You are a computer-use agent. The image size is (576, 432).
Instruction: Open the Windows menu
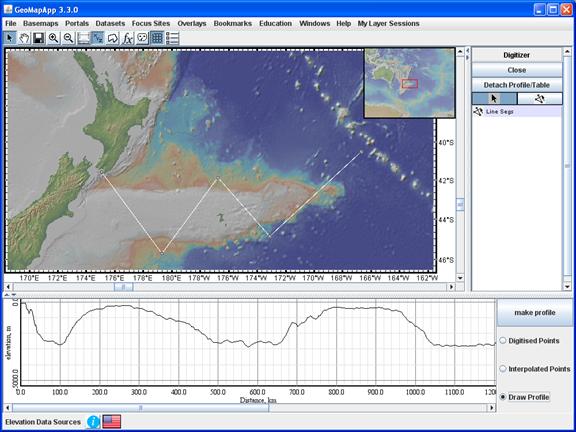pyautogui.click(x=314, y=23)
